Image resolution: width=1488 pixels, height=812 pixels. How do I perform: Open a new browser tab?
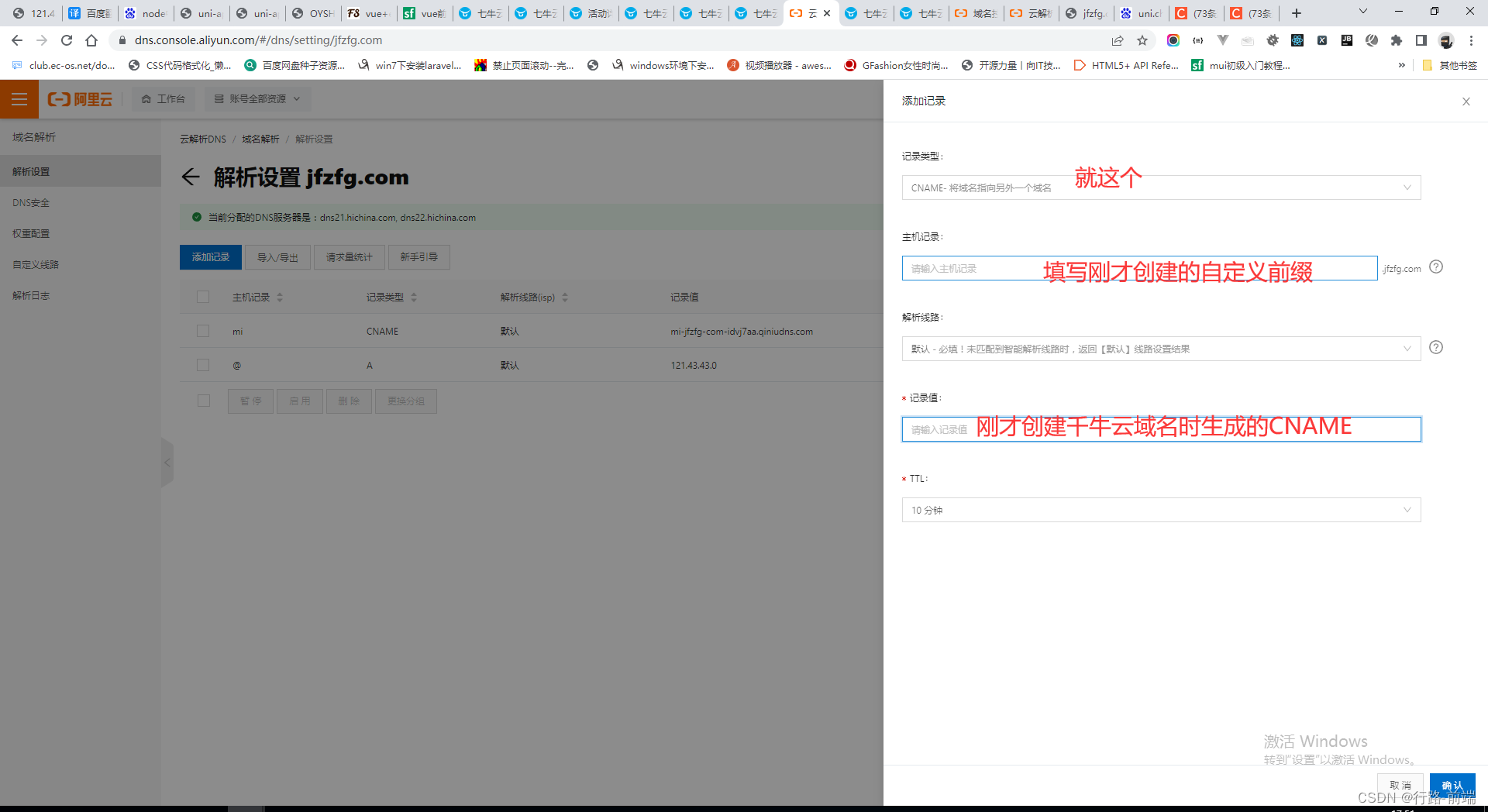click(1296, 13)
